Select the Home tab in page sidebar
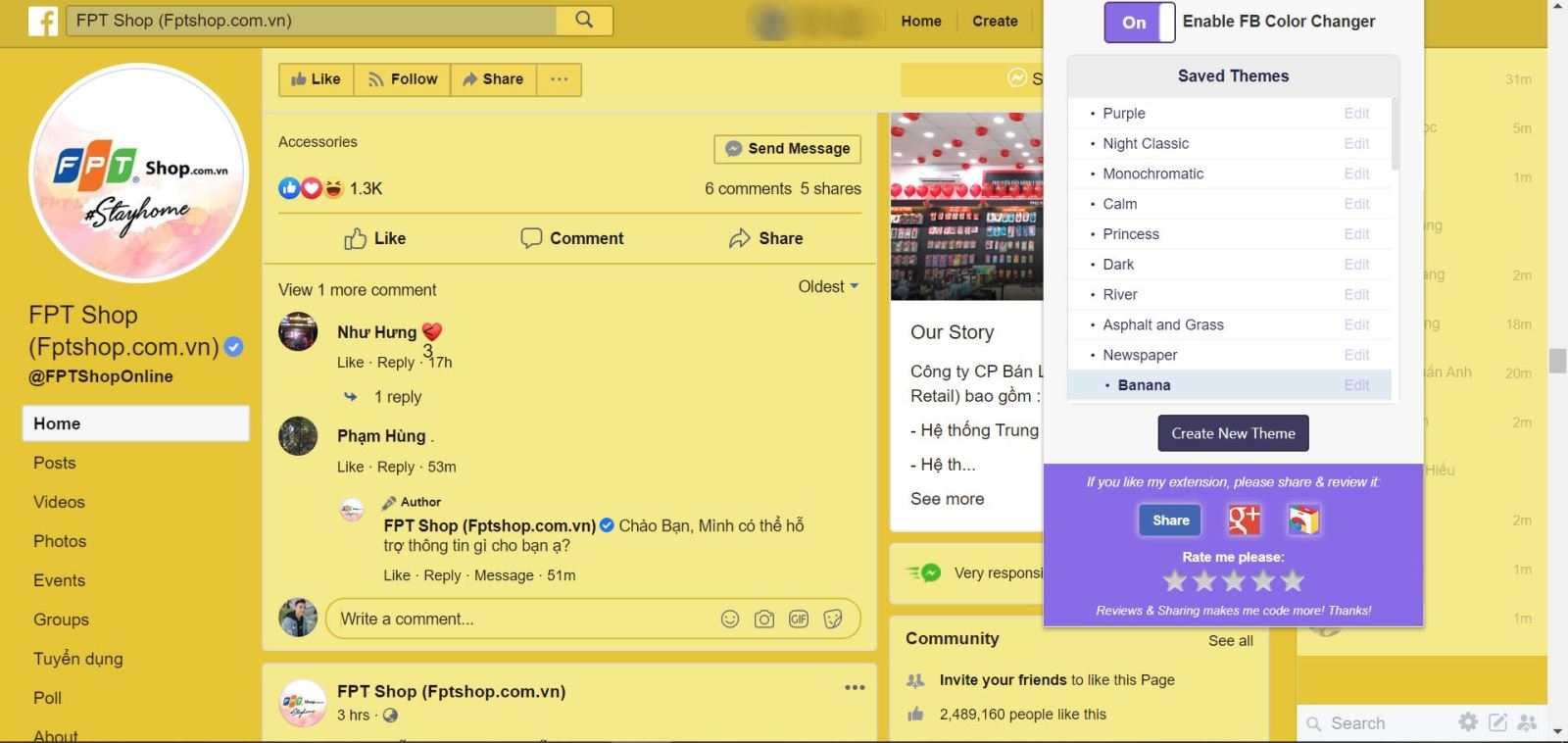 pyautogui.click(x=135, y=423)
